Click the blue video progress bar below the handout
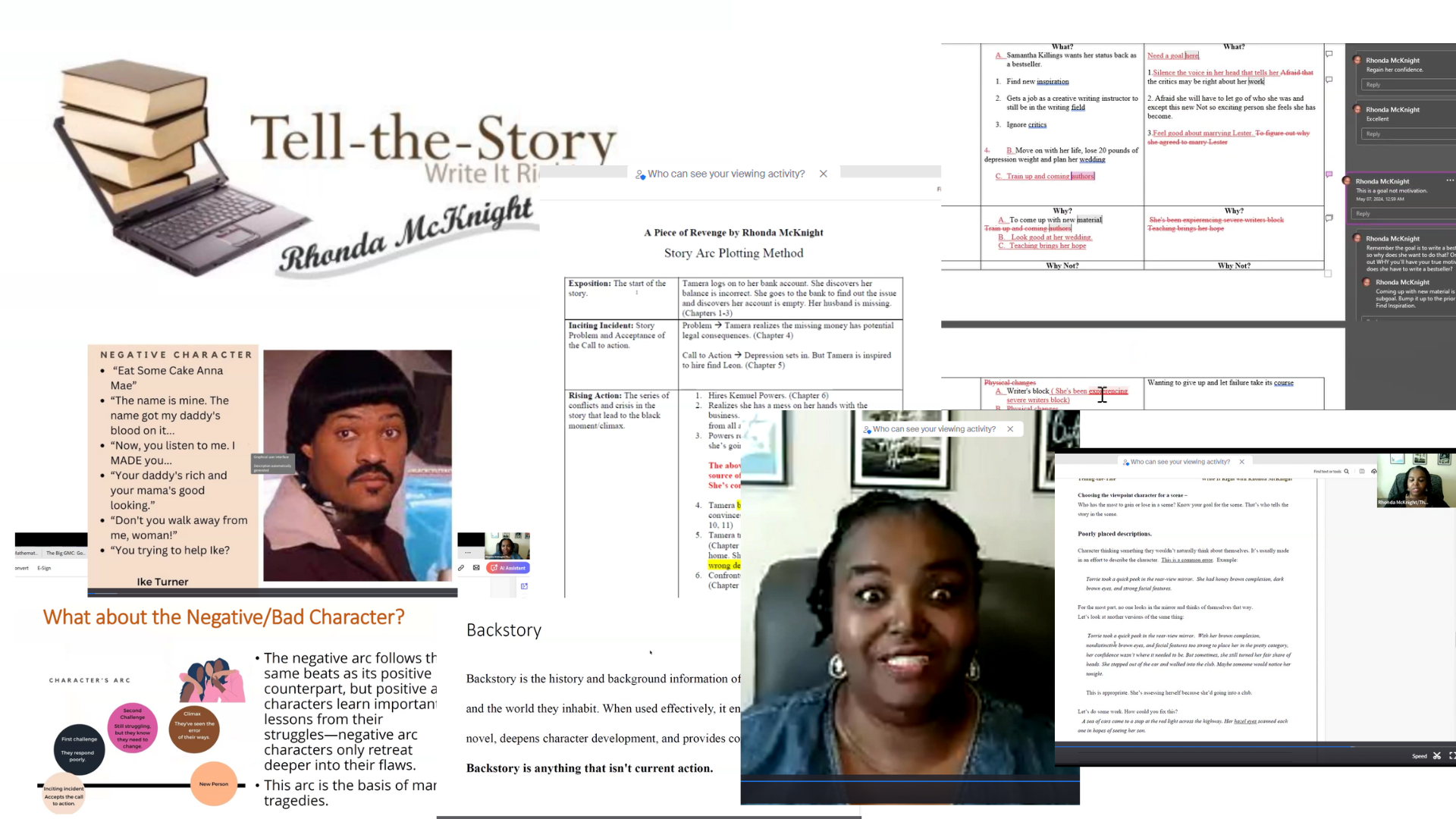 pos(1213,746)
